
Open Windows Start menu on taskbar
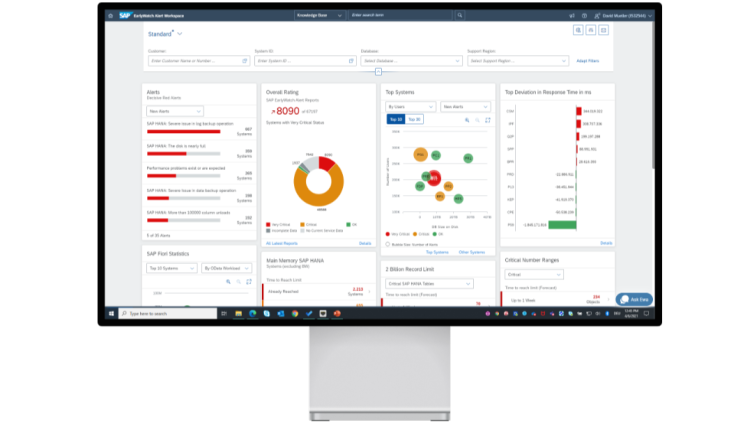[x=111, y=313]
